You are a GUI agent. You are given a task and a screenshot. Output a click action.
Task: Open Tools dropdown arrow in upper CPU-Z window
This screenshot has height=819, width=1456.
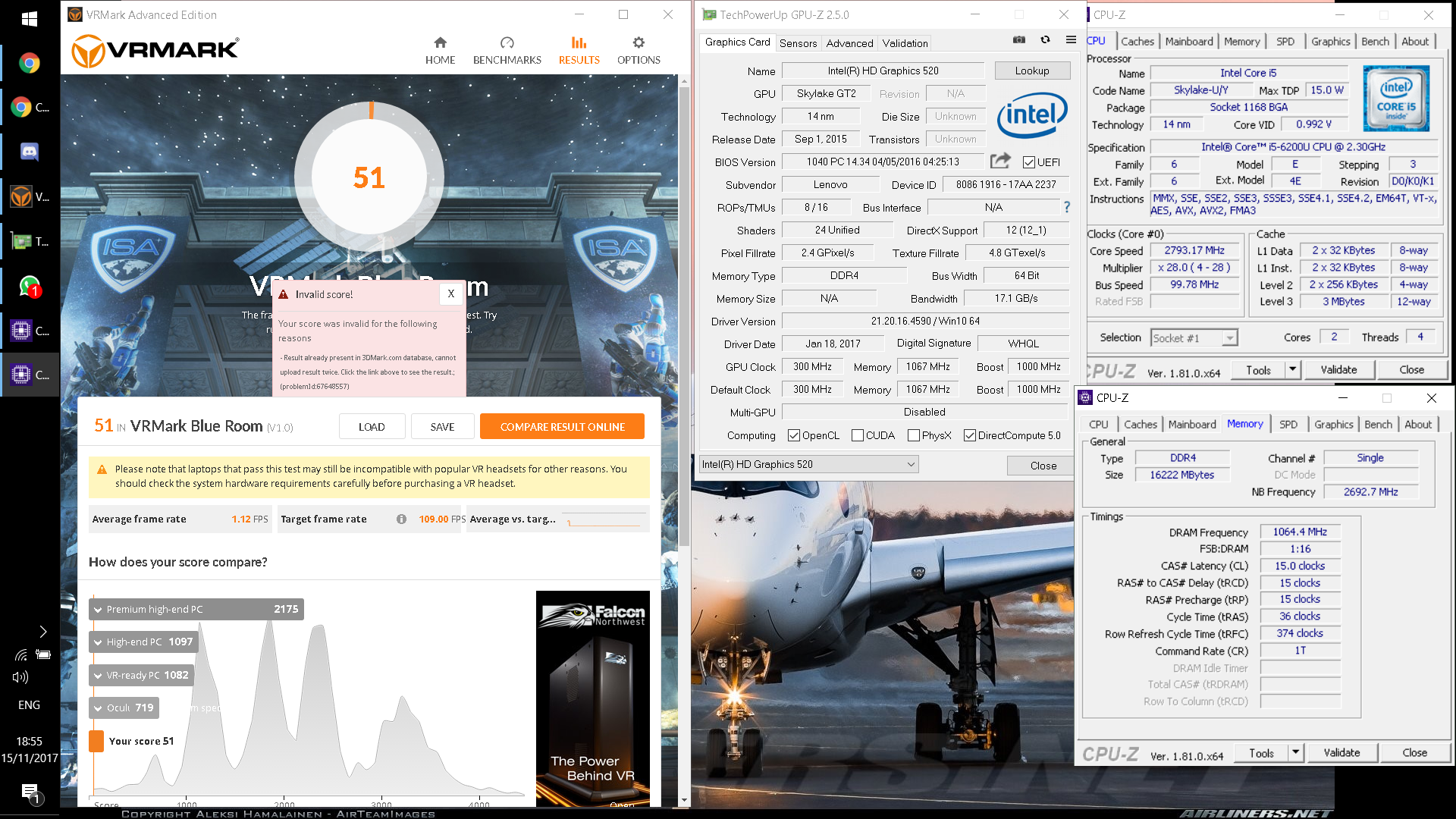point(1293,370)
